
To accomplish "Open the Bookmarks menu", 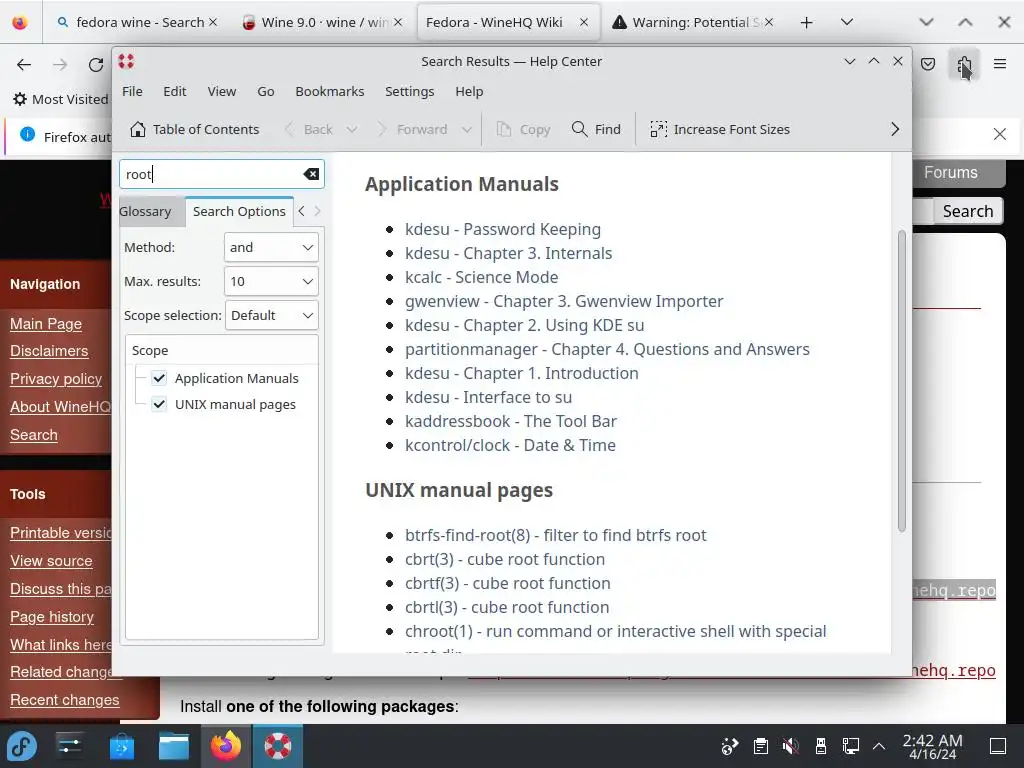I will point(329,91).
